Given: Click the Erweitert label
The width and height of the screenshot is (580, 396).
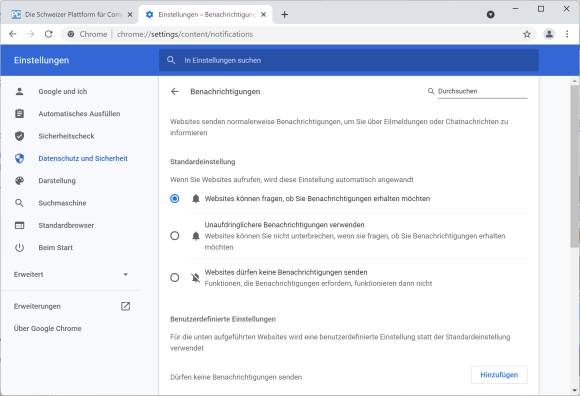Looking at the screenshot, I should [28, 274].
